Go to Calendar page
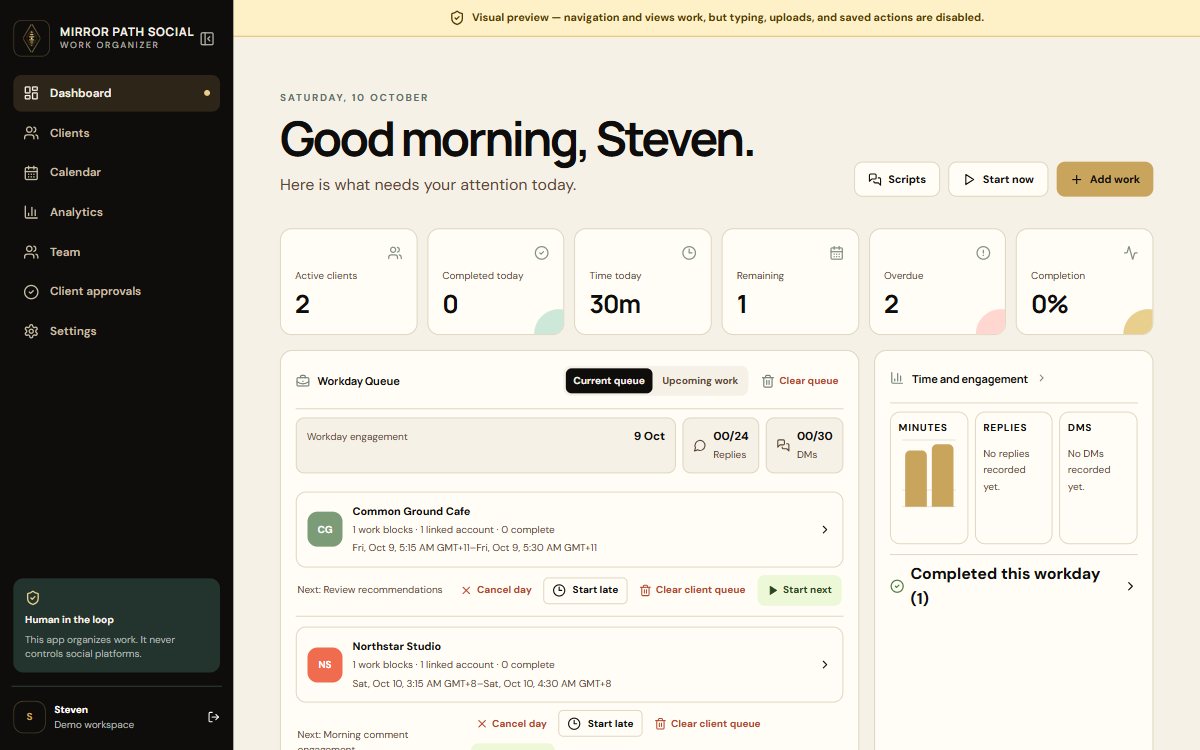The width and height of the screenshot is (1200, 750). tap(116, 172)
